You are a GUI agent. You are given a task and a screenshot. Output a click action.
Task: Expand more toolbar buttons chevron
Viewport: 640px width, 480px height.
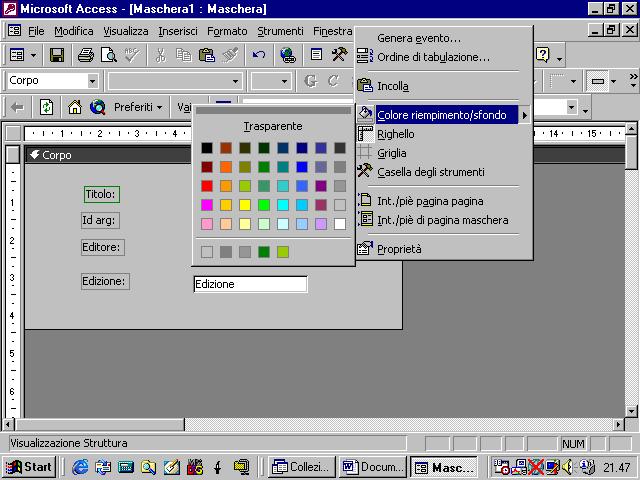pos(633,80)
